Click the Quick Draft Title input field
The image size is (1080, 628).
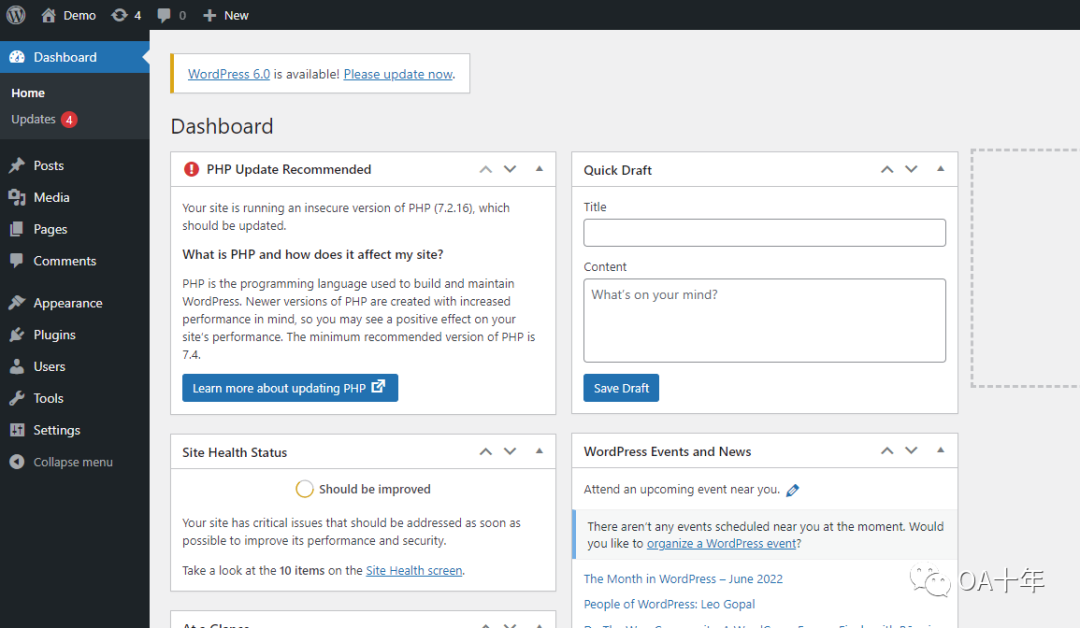pyautogui.click(x=764, y=233)
